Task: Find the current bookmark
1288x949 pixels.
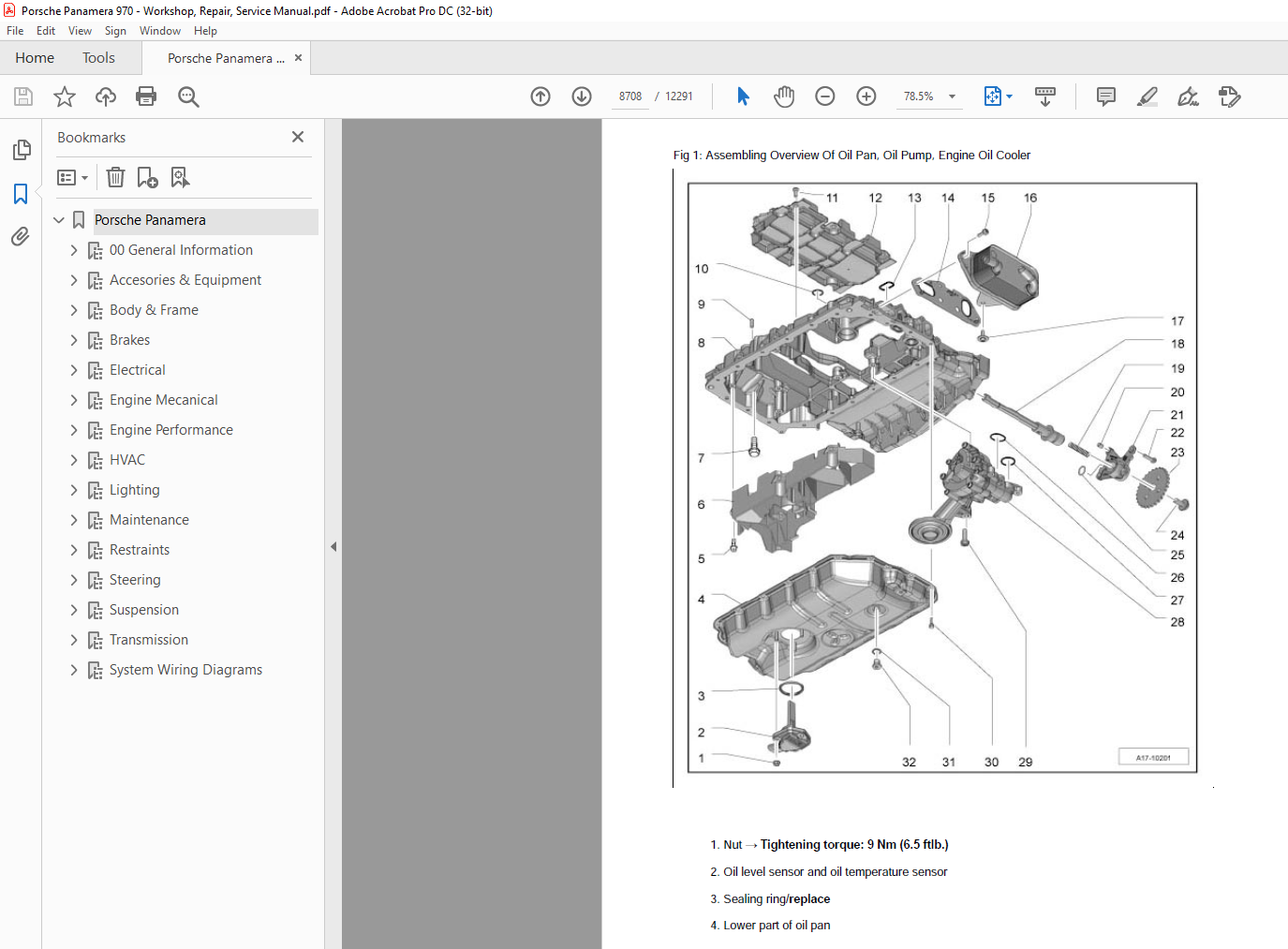Action: click(x=180, y=177)
